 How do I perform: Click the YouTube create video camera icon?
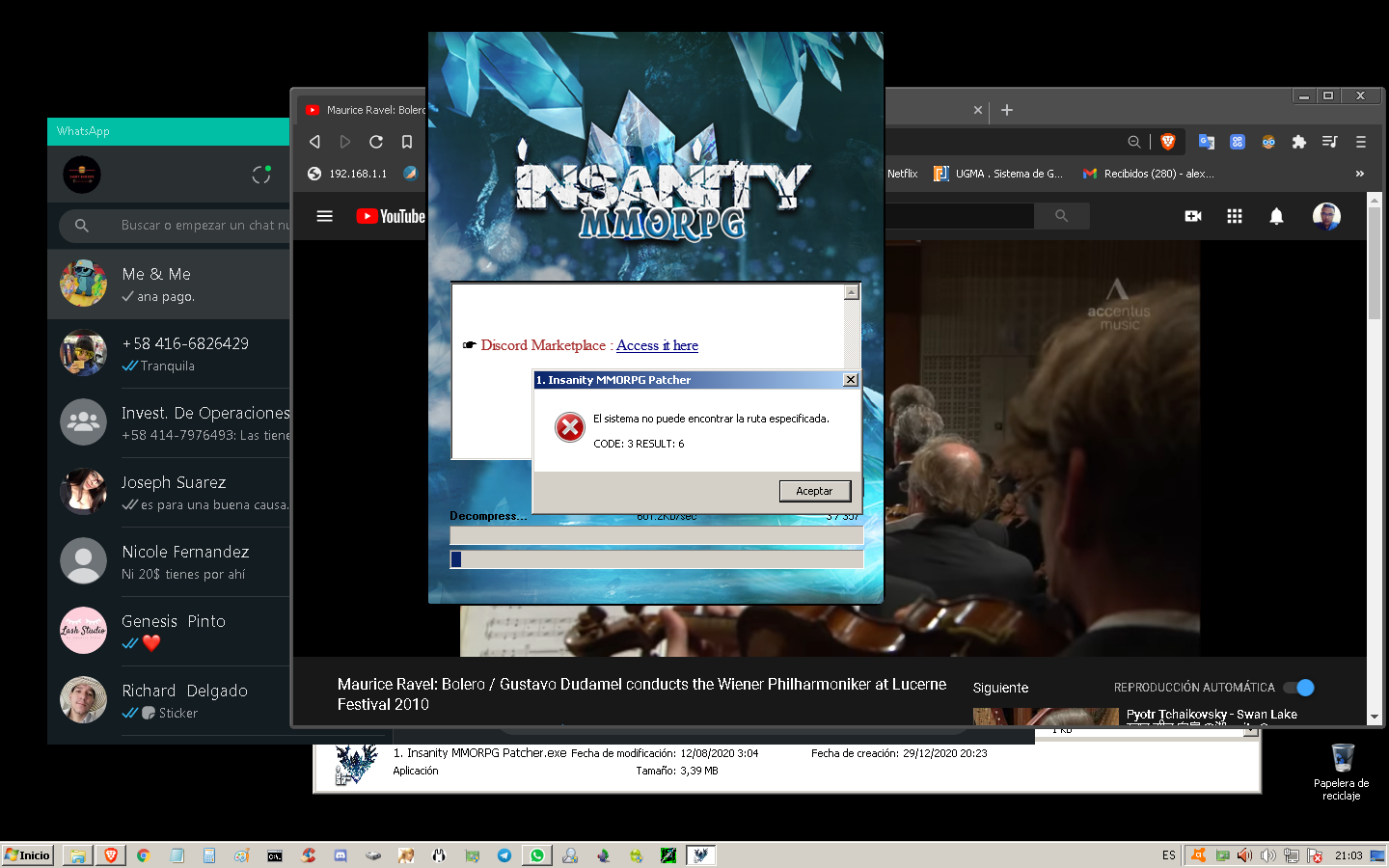1192,216
